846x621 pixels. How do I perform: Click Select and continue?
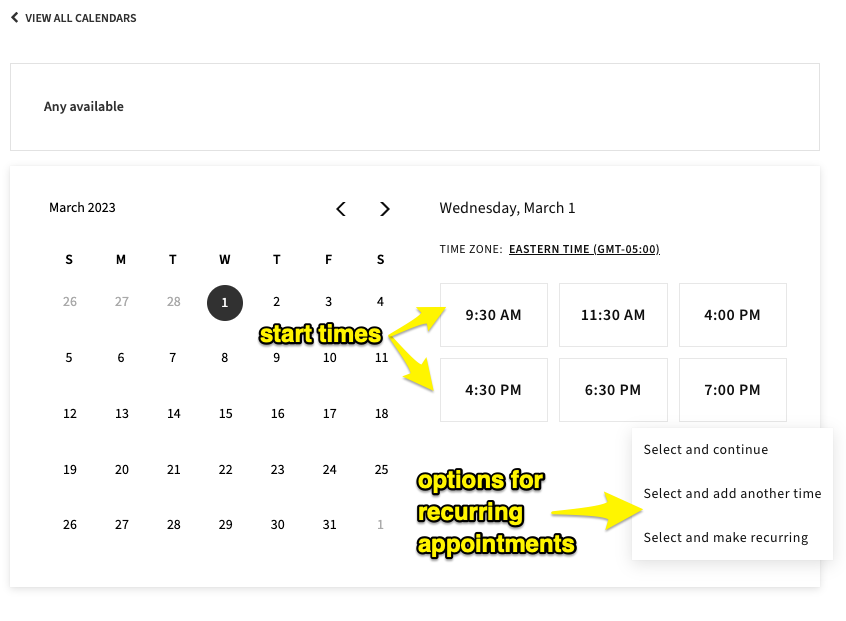click(705, 449)
